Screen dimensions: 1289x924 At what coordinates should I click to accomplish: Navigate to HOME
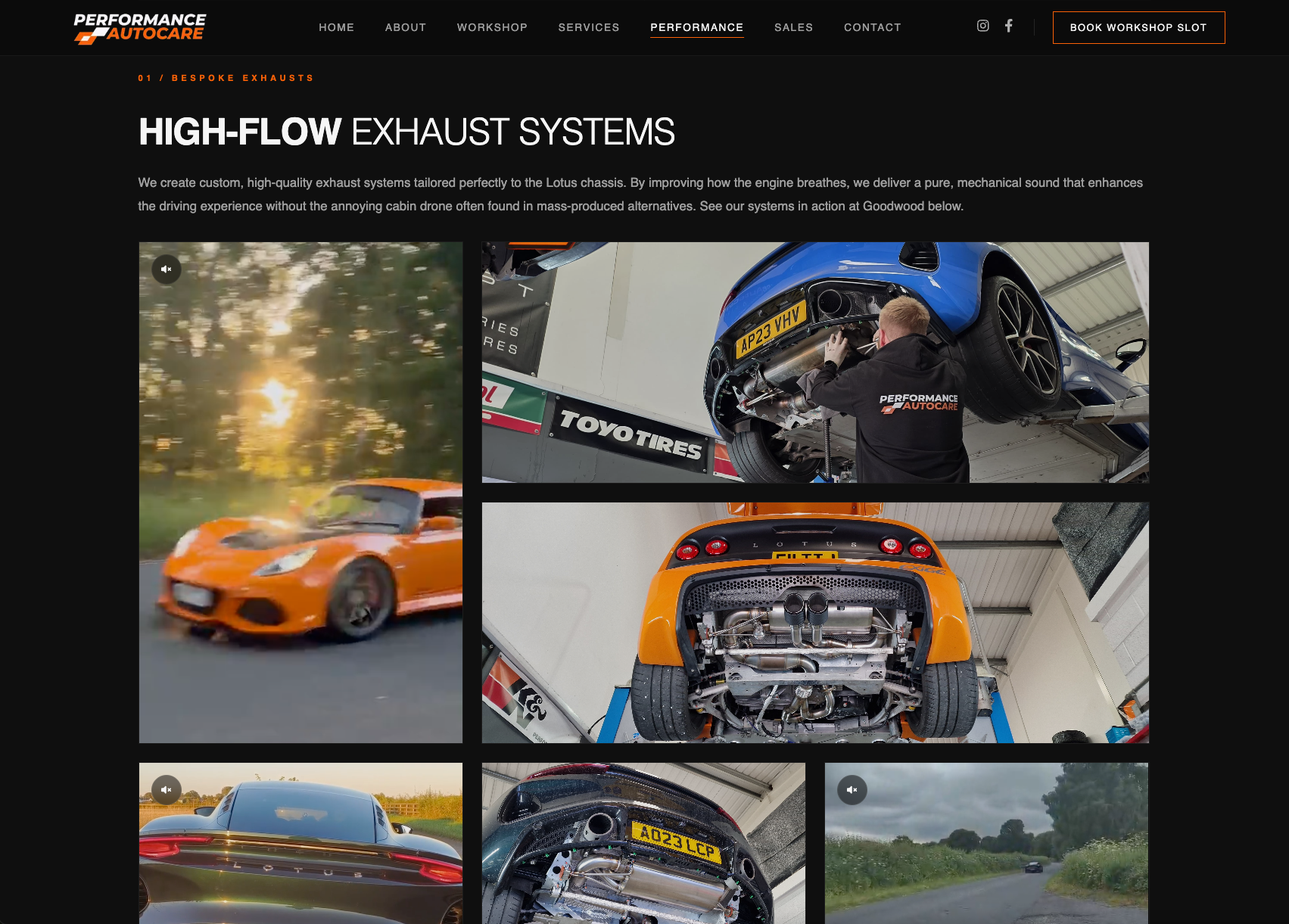tap(336, 27)
